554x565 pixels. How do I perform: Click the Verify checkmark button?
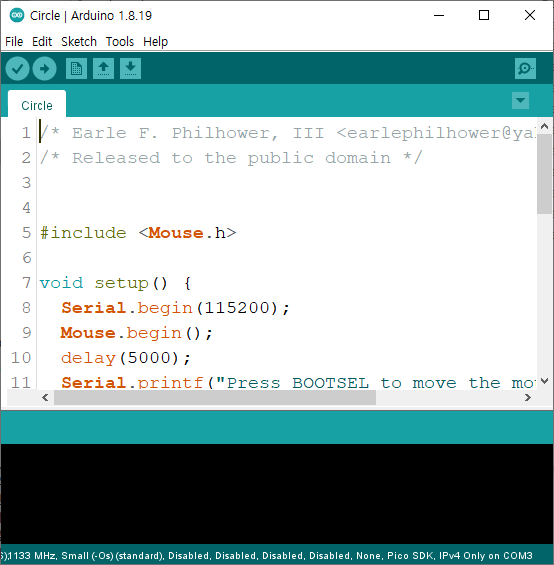[17, 68]
